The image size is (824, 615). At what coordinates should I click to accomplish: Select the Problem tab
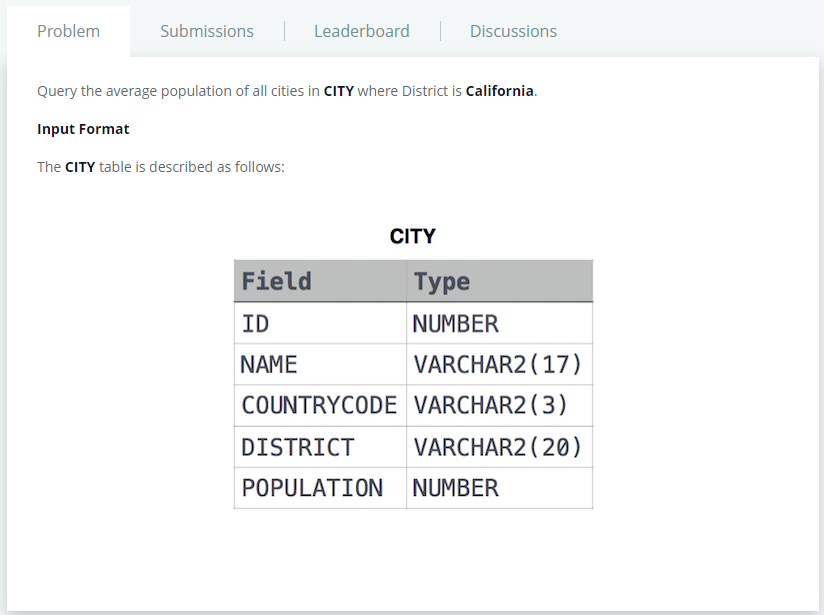pos(68,31)
